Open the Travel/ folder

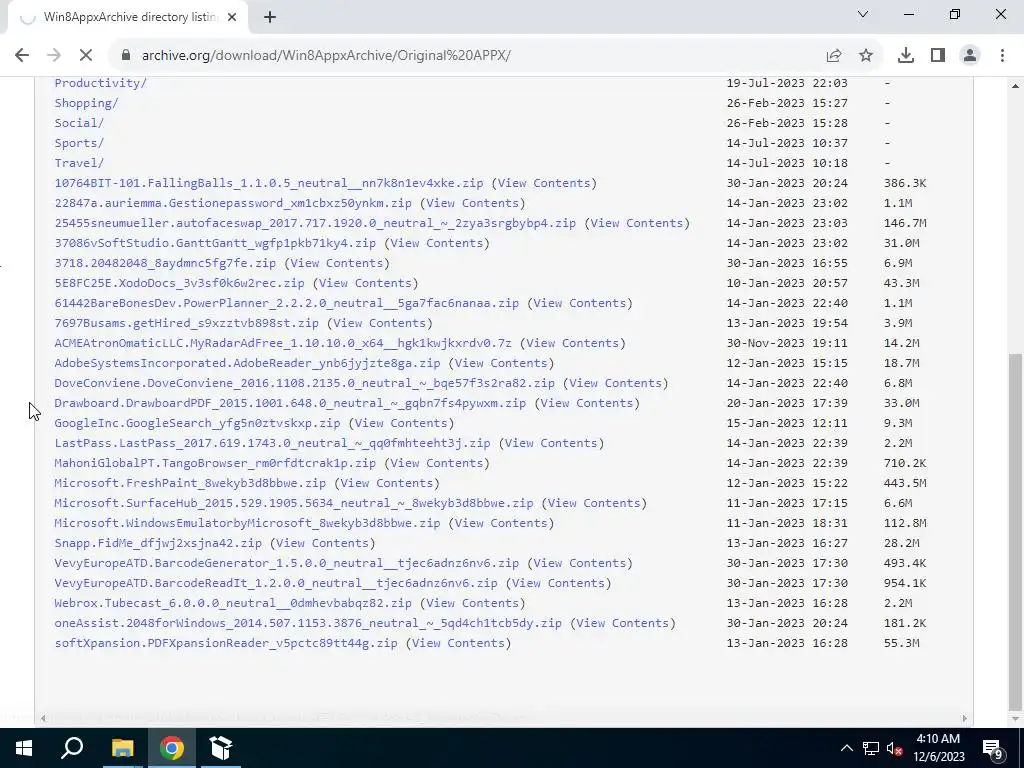[x=79, y=163]
